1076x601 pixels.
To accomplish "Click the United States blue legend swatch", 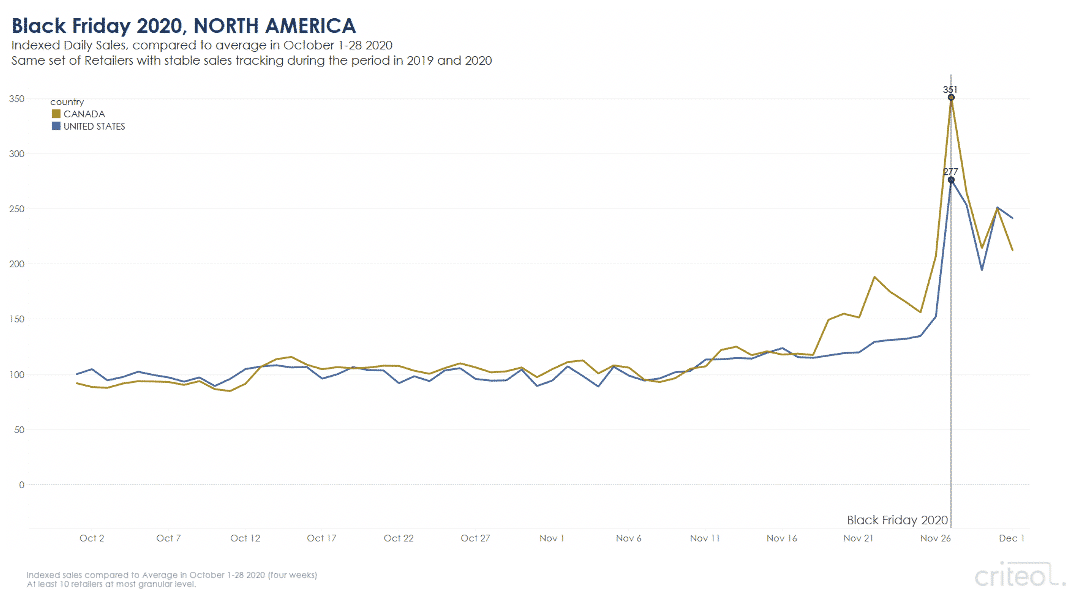I will coord(56,126).
